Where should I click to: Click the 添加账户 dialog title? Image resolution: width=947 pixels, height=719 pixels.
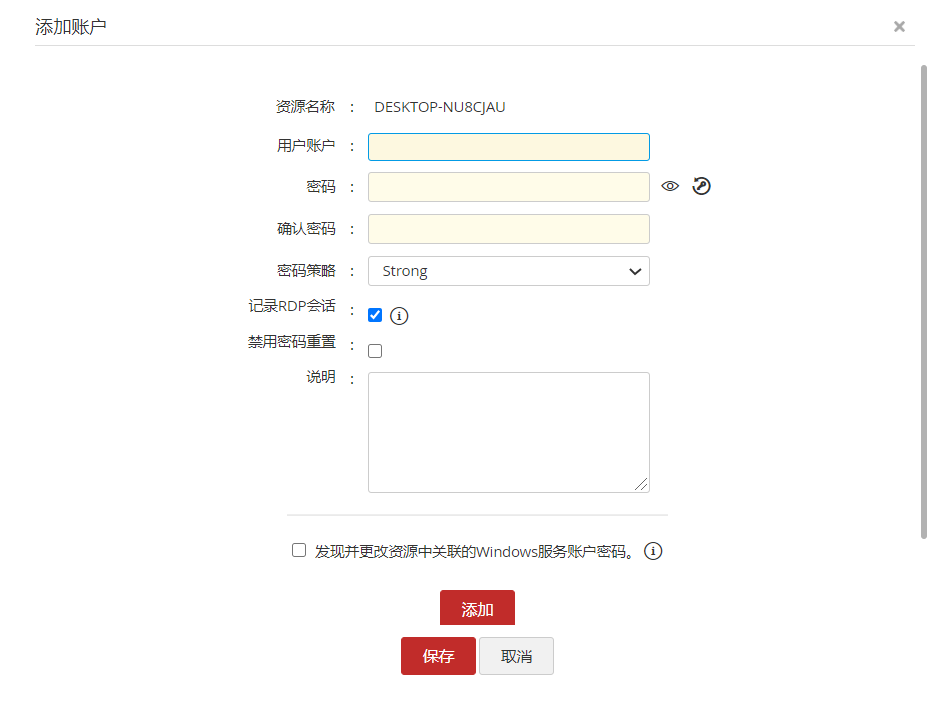[71, 27]
